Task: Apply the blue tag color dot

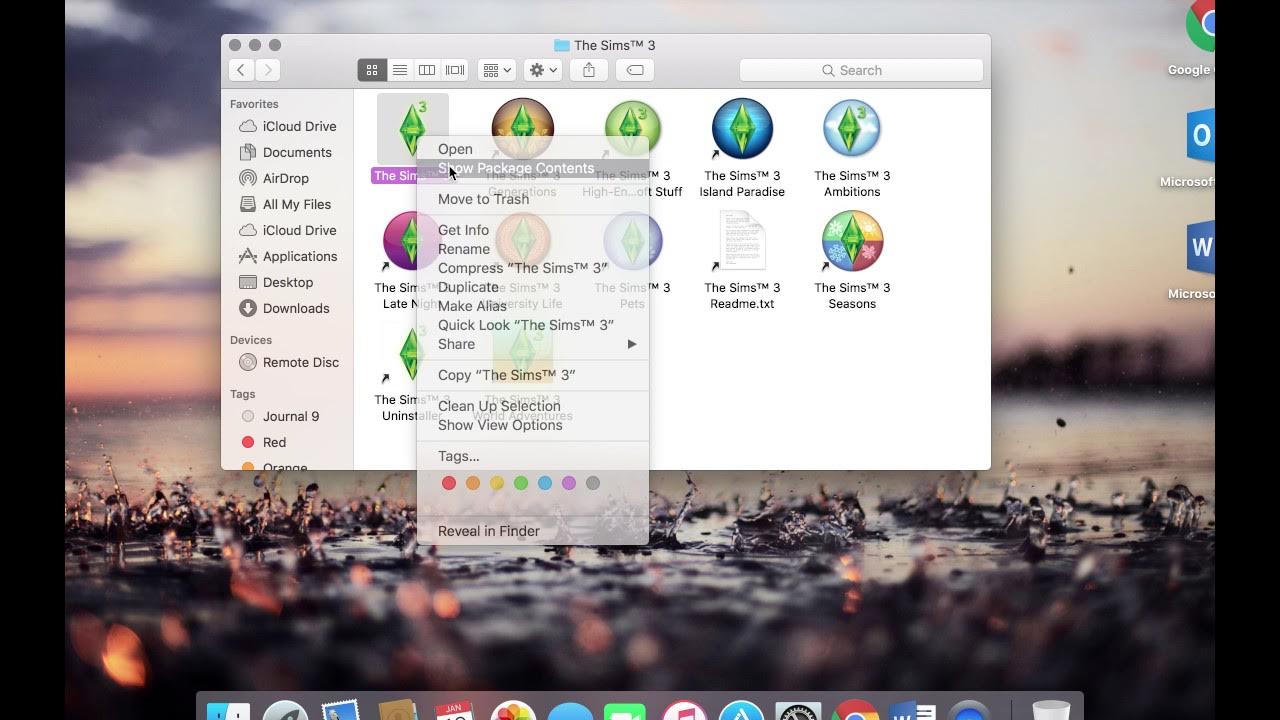Action: pyautogui.click(x=545, y=483)
